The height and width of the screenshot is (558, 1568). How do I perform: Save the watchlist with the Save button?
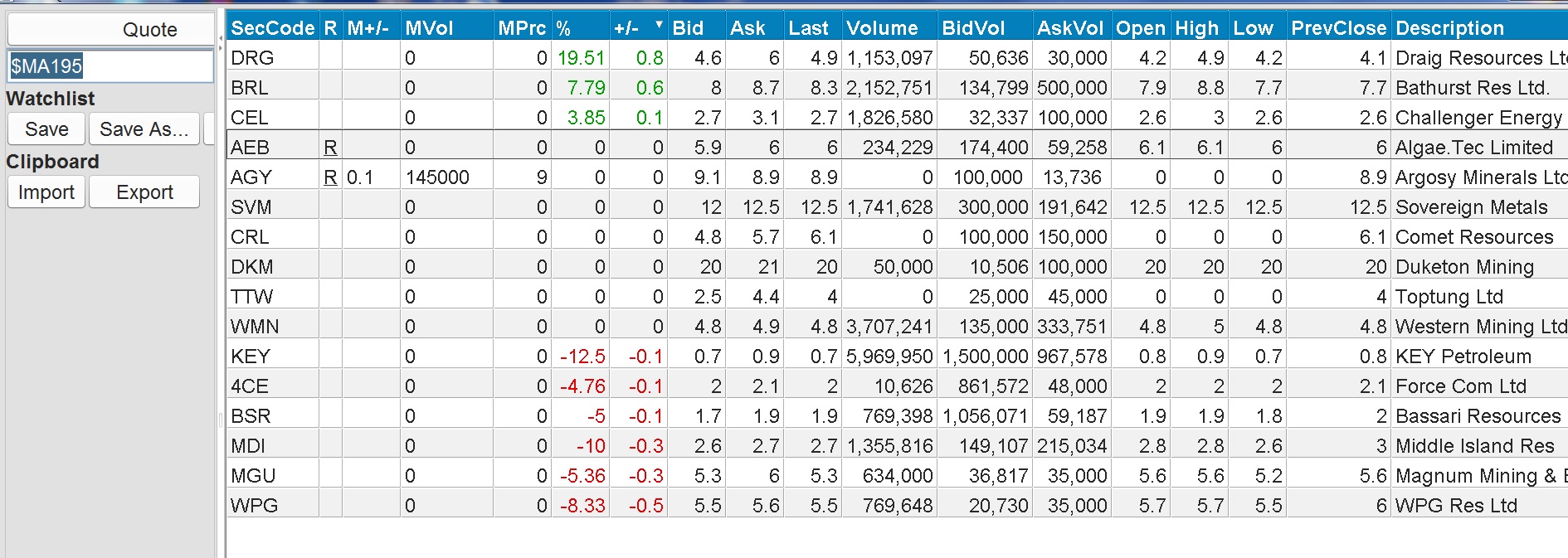click(46, 129)
